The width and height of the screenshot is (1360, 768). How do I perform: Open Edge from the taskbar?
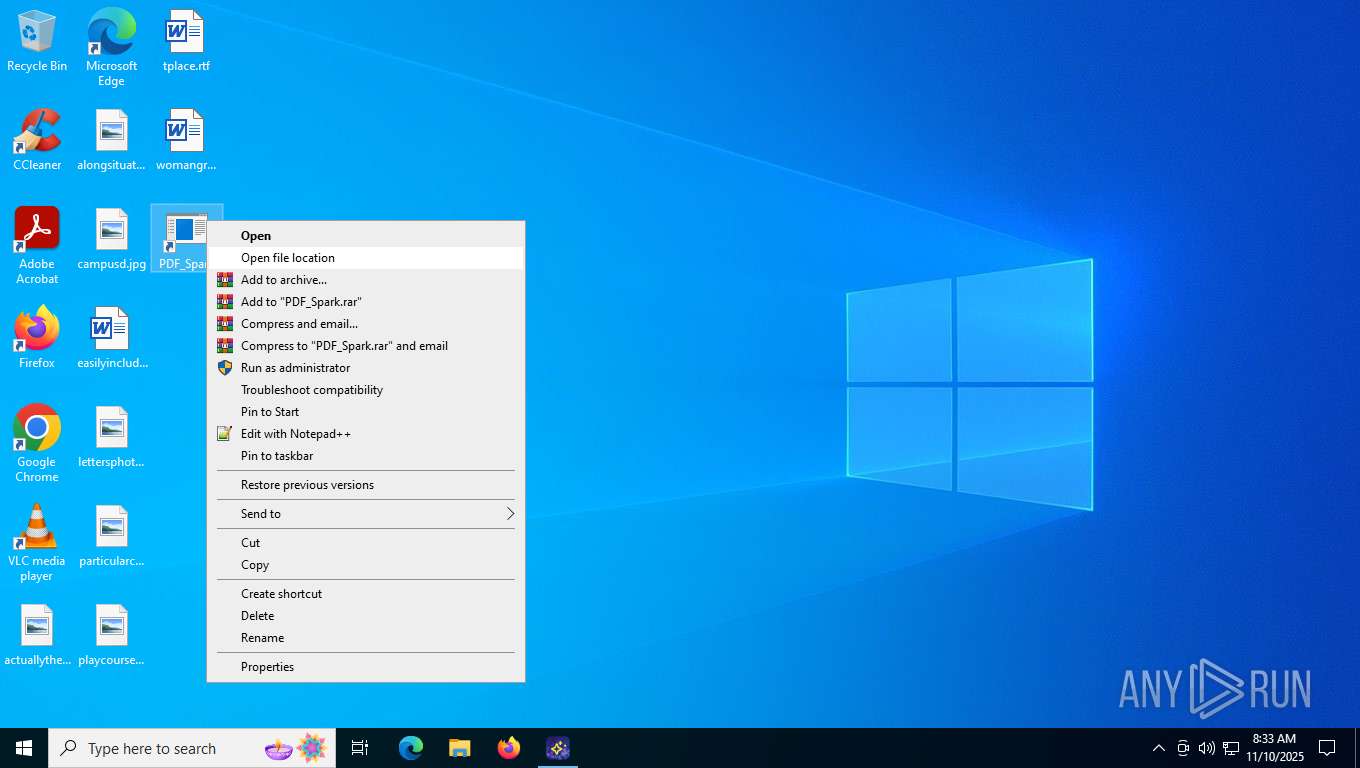click(411, 748)
